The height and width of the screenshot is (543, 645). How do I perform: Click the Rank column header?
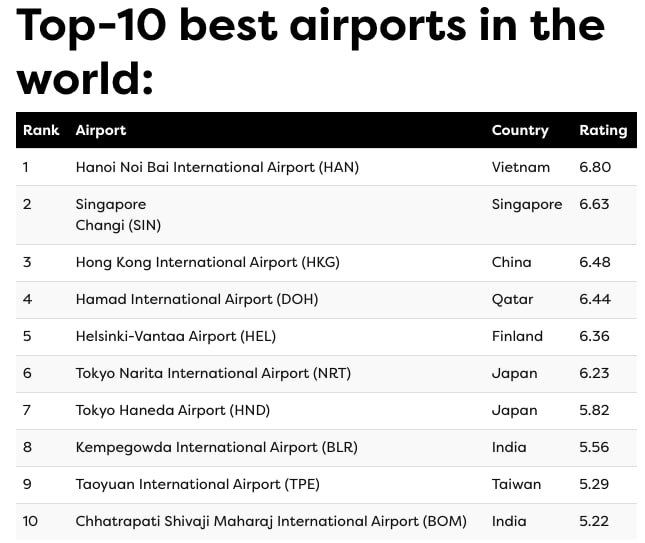pyautogui.click(x=41, y=130)
